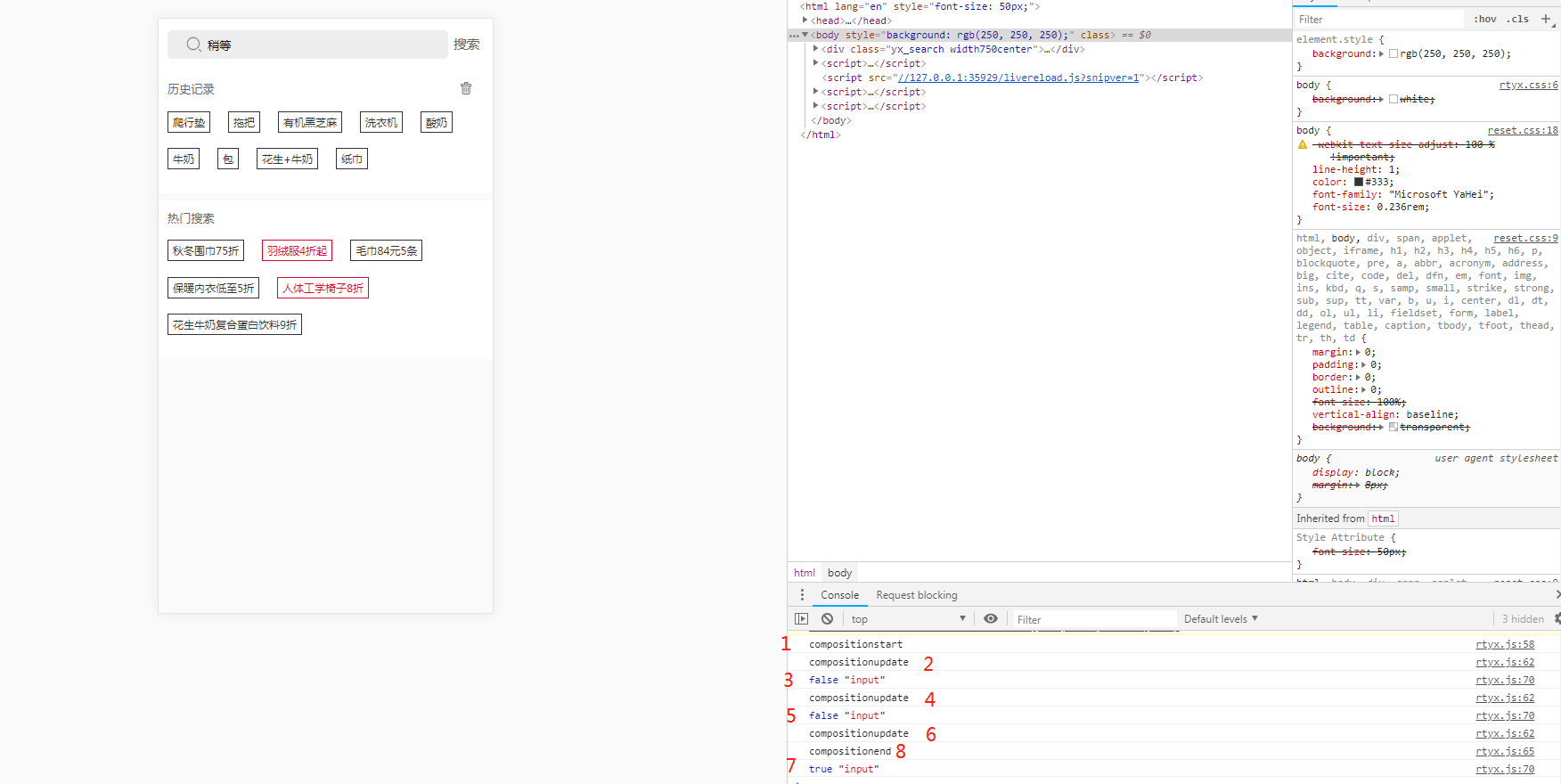Select hot search 保暖内衣低至5折
The width and height of the screenshot is (1561, 784).
click(213, 288)
